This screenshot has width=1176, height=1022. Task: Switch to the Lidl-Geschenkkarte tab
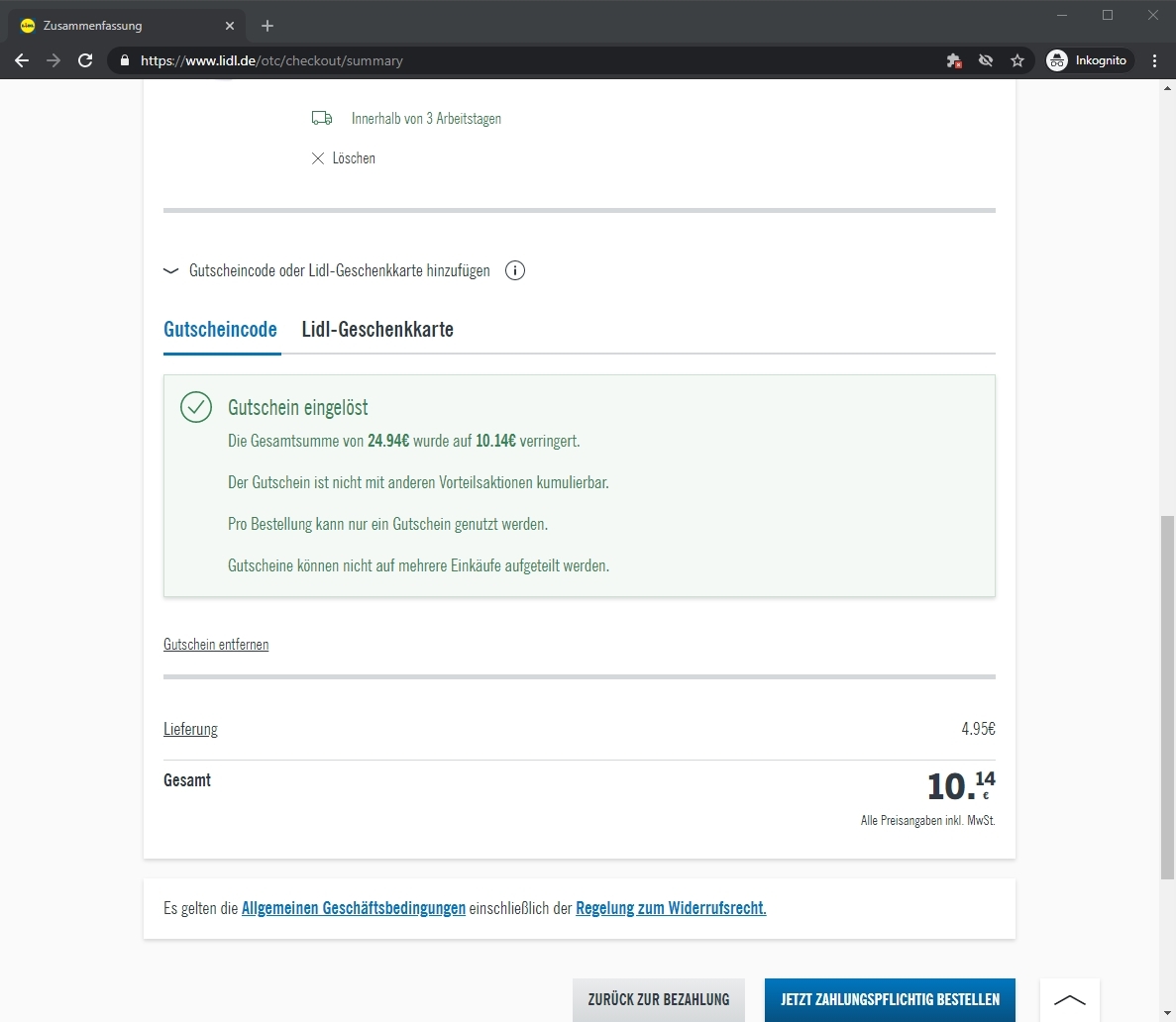pyautogui.click(x=377, y=330)
